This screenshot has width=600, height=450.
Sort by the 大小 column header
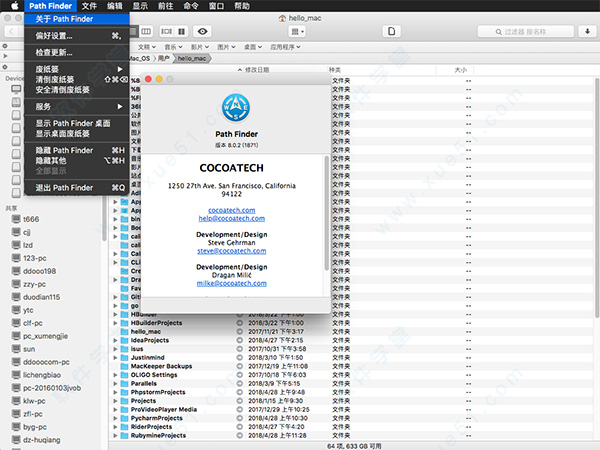pyautogui.click(x=460, y=70)
